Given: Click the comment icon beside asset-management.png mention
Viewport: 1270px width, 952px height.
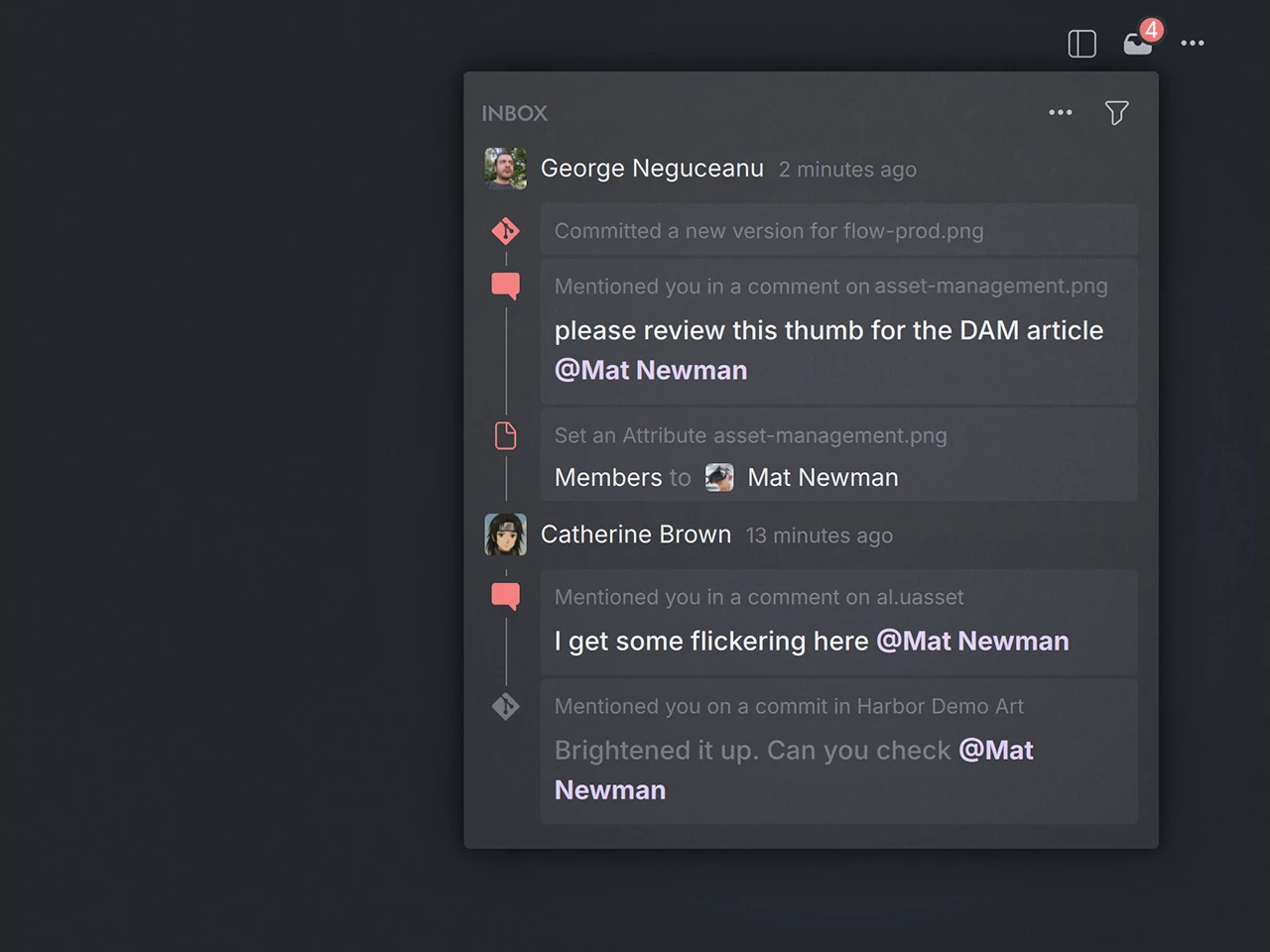Looking at the screenshot, I should point(506,287).
